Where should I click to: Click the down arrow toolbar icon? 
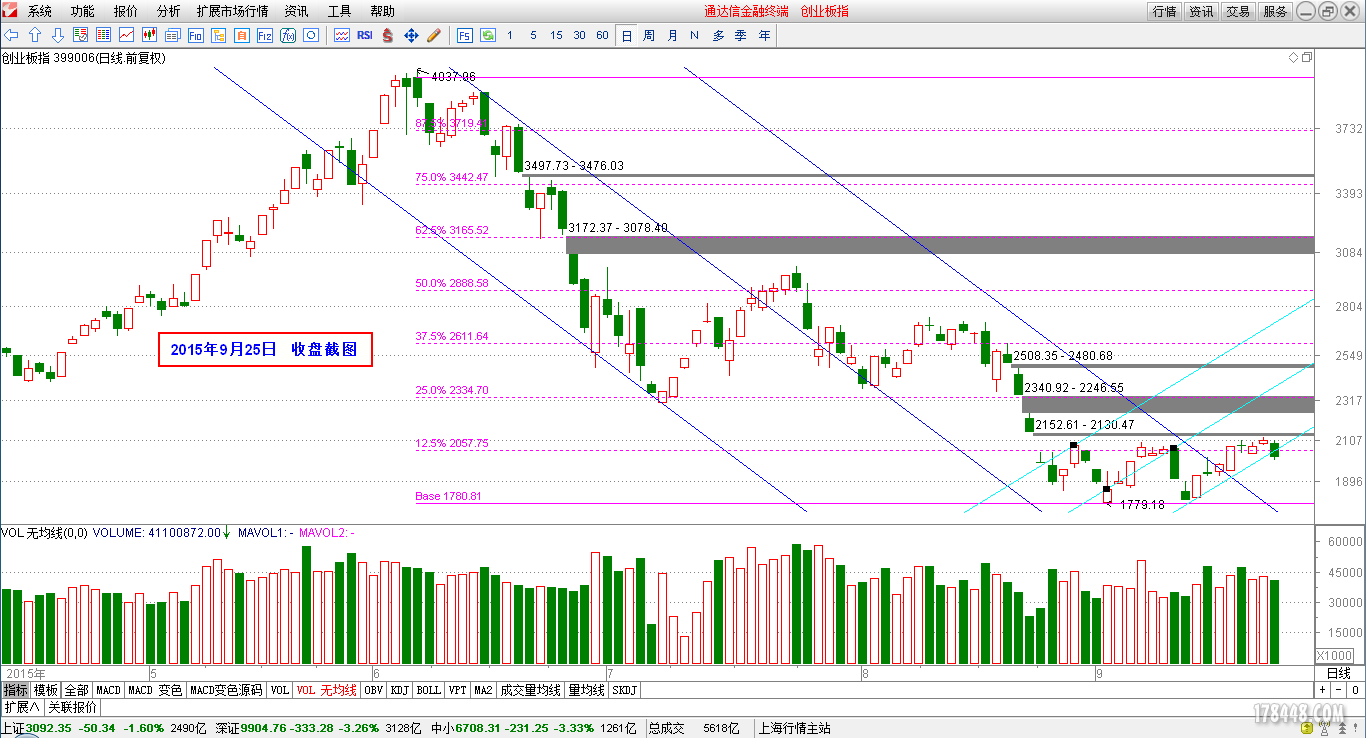[x=58, y=35]
